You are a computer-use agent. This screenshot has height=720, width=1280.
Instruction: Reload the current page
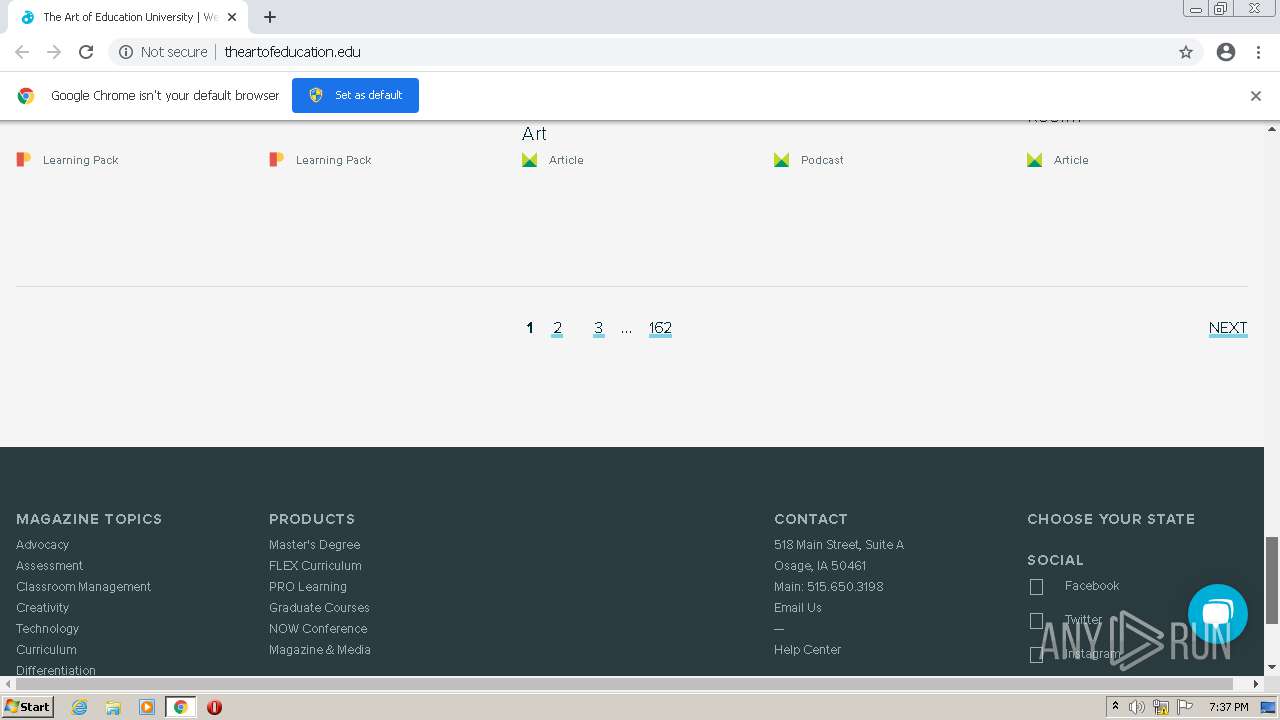point(86,52)
